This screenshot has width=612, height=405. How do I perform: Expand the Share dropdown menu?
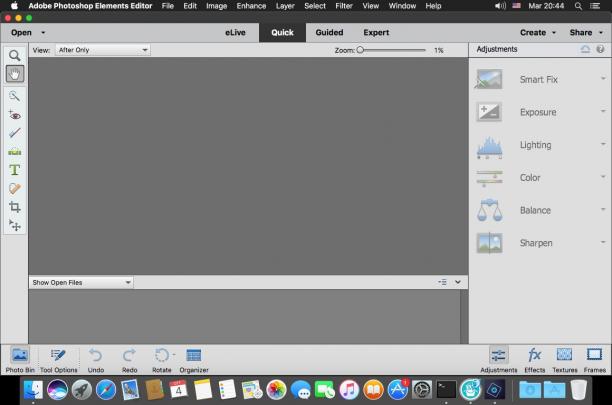click(586, 33)
